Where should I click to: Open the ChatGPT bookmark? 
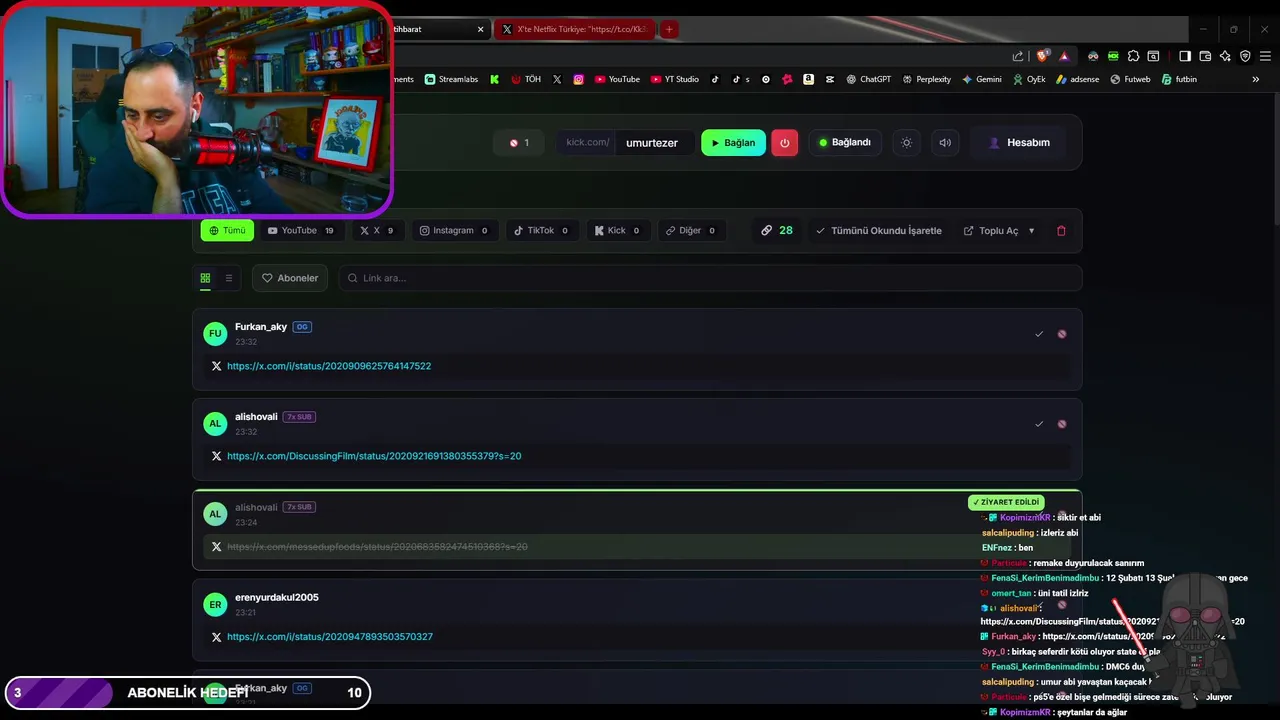(868, 79)
